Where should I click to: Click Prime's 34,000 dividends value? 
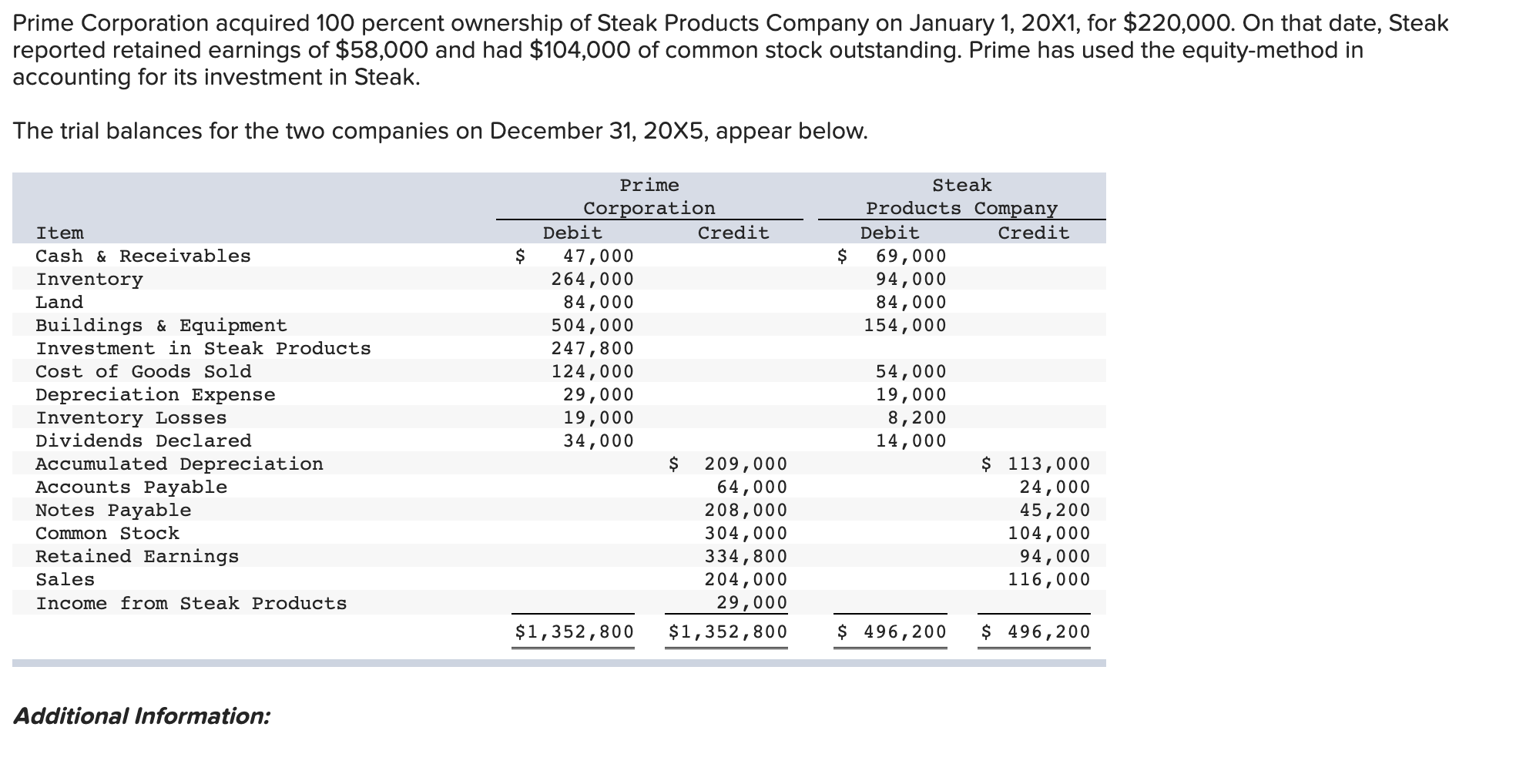[x=599, y=441]
